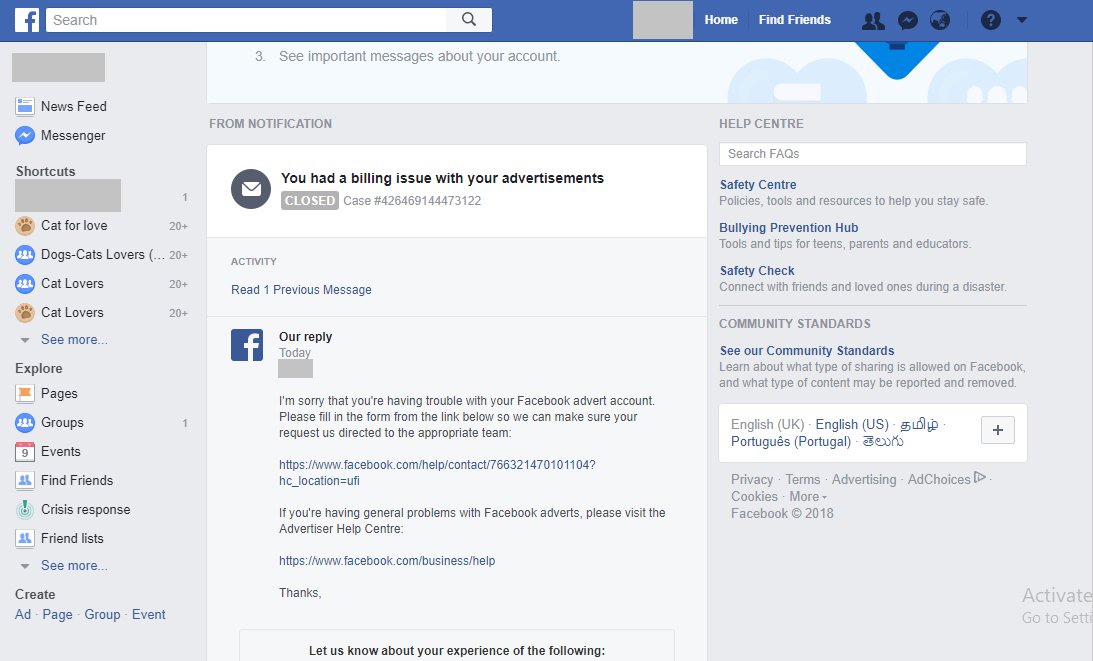Open the Safety Centre link

pyautogui.click(x=758, y=185)
